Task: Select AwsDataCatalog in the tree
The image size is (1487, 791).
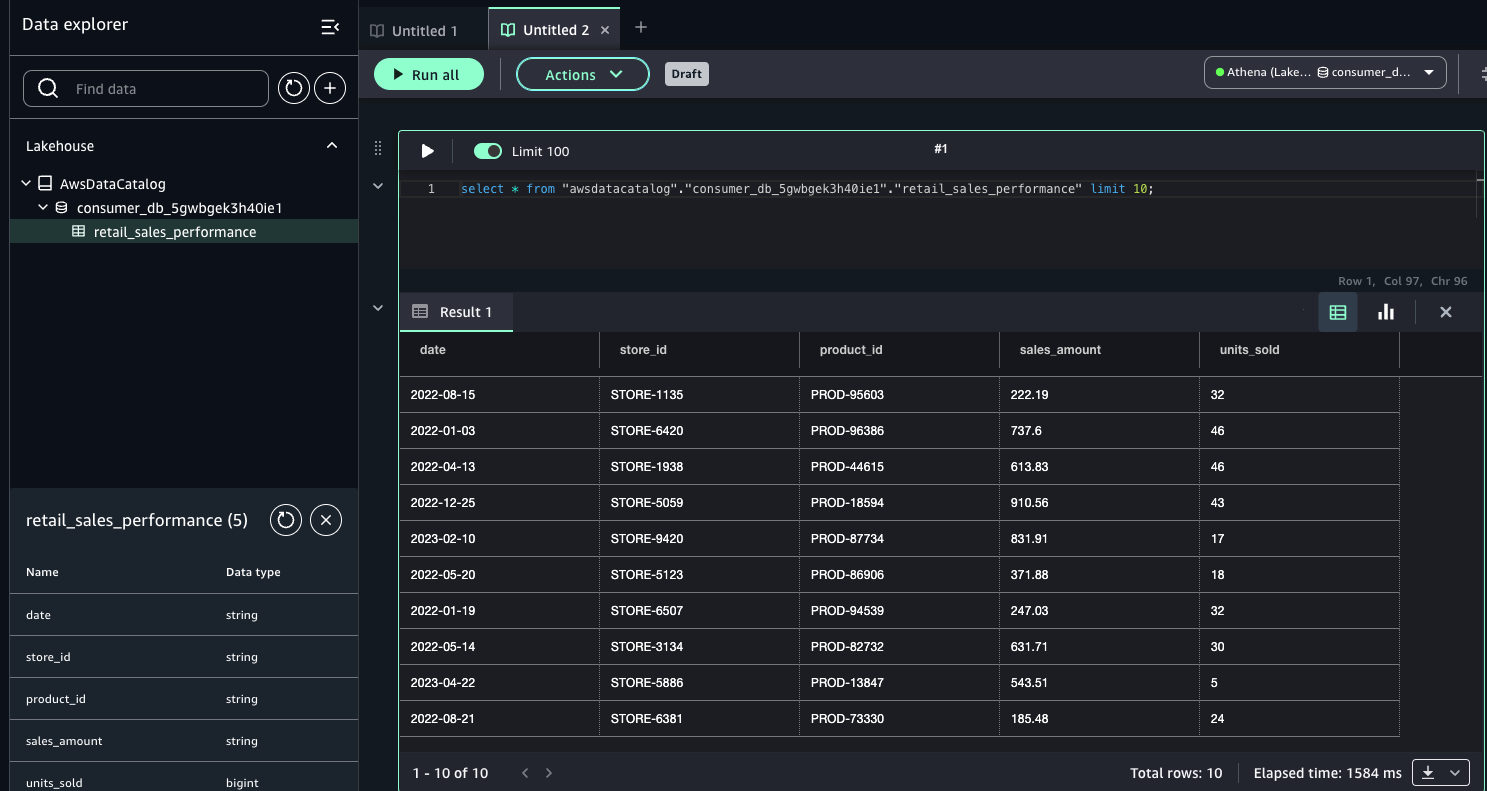Action: coord(113,184)
